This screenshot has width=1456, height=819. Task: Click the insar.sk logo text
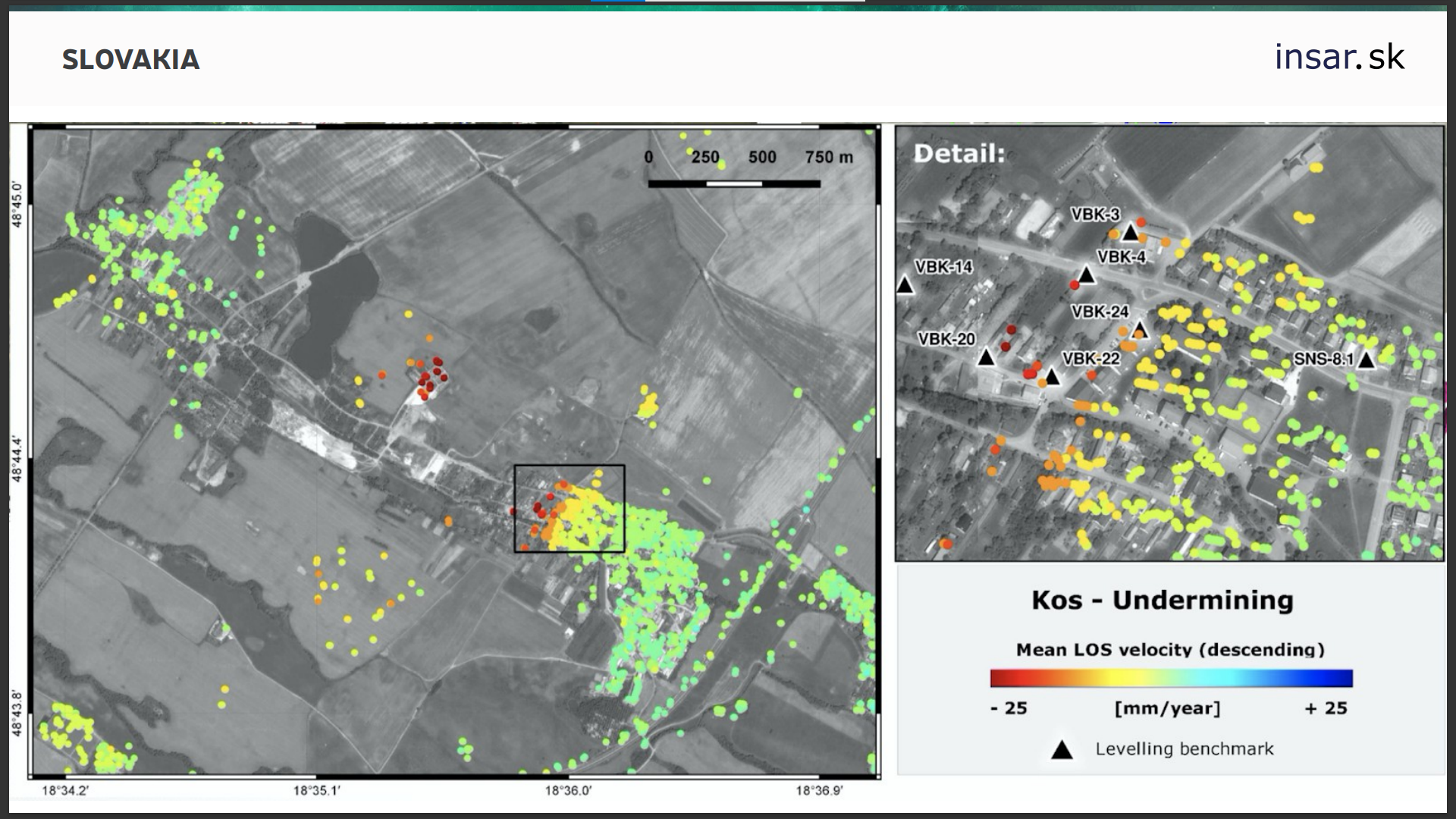coord(1338,58)
